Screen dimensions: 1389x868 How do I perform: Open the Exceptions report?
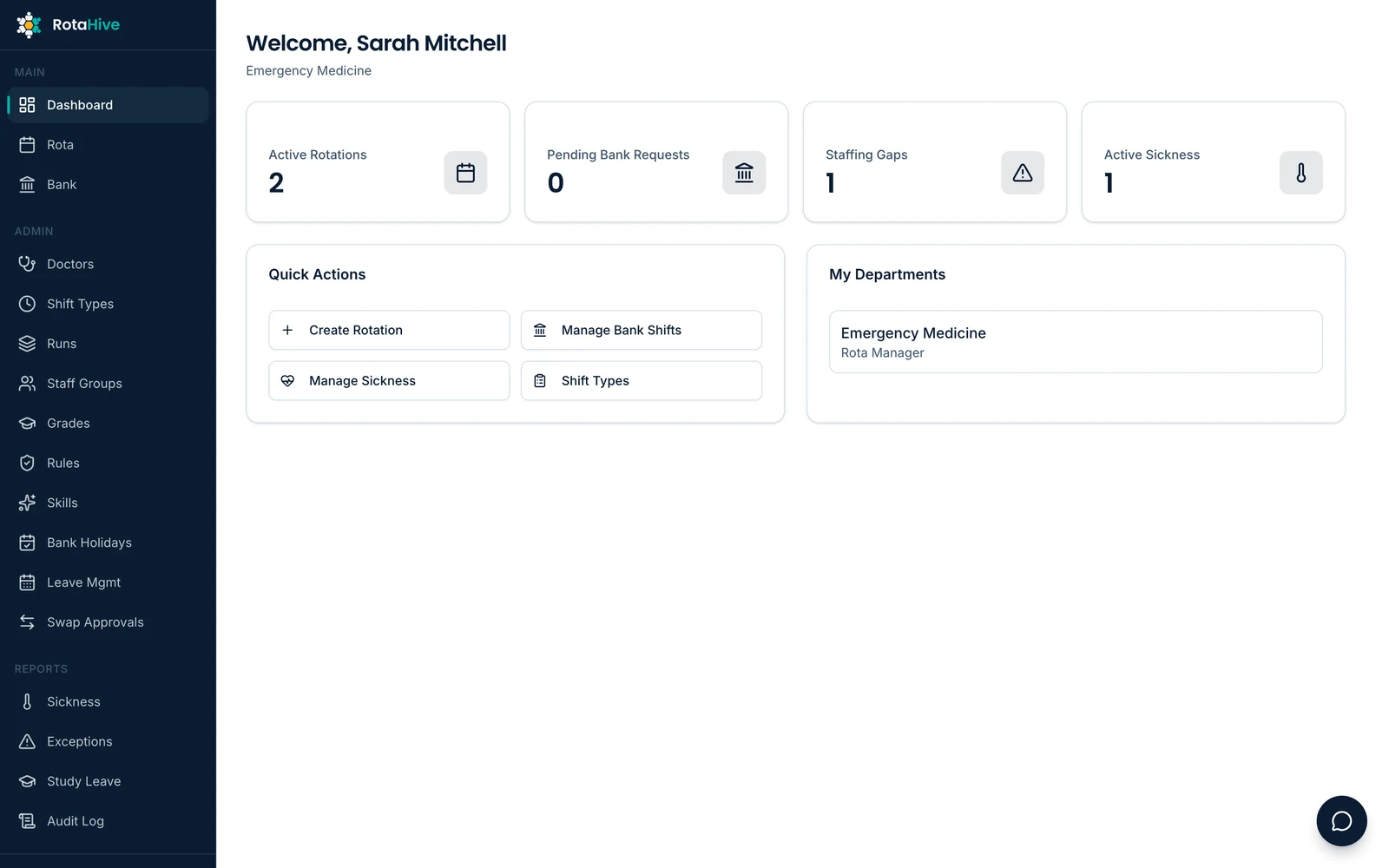[x=108, y=741]
